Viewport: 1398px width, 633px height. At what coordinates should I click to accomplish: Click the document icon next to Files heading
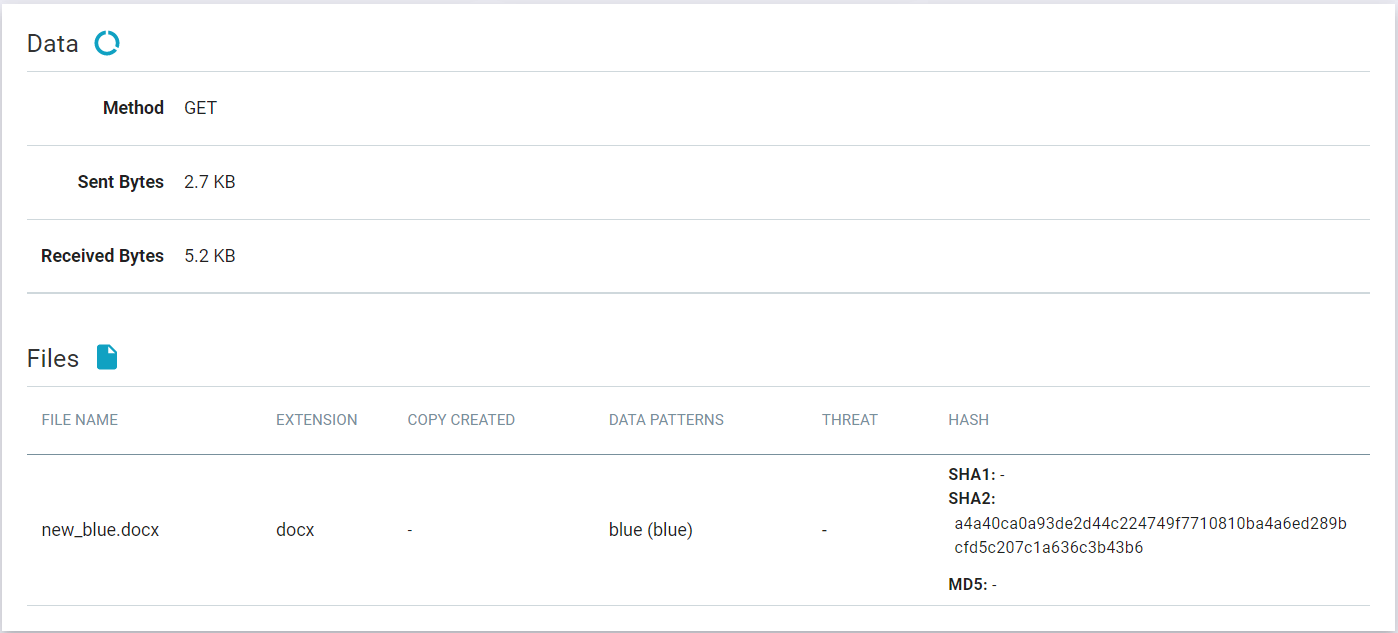point(107,357)
